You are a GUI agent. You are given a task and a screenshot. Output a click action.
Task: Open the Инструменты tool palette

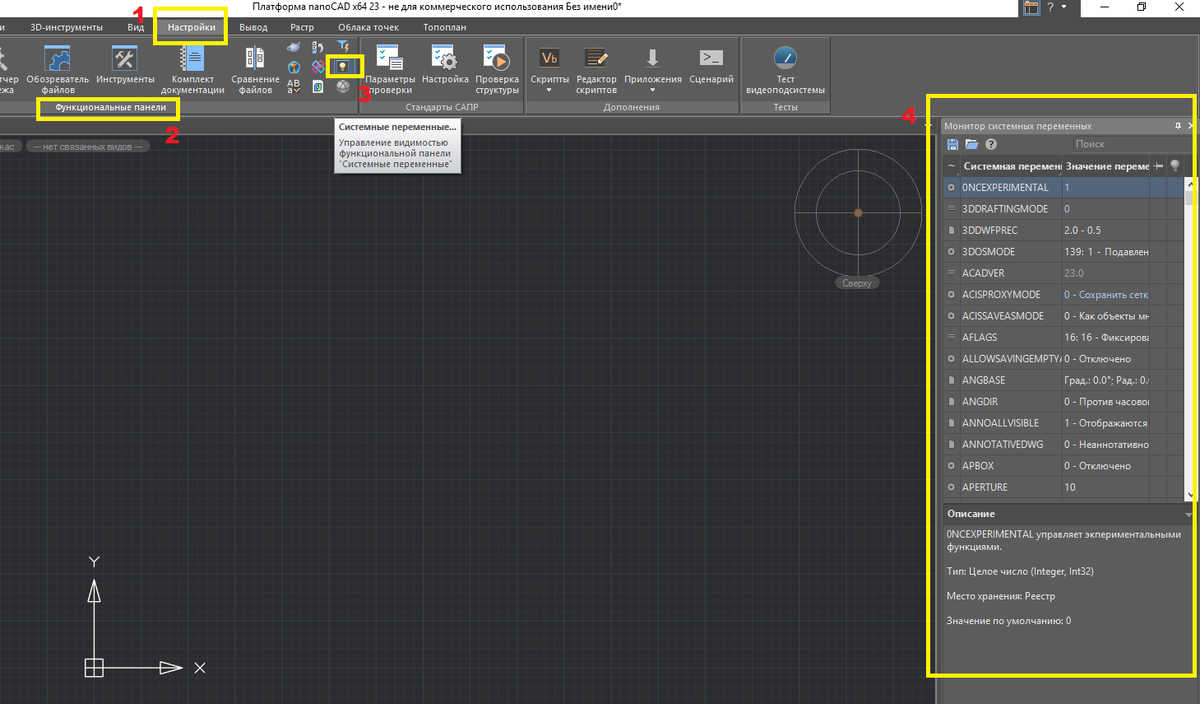(x=125, y=63)
